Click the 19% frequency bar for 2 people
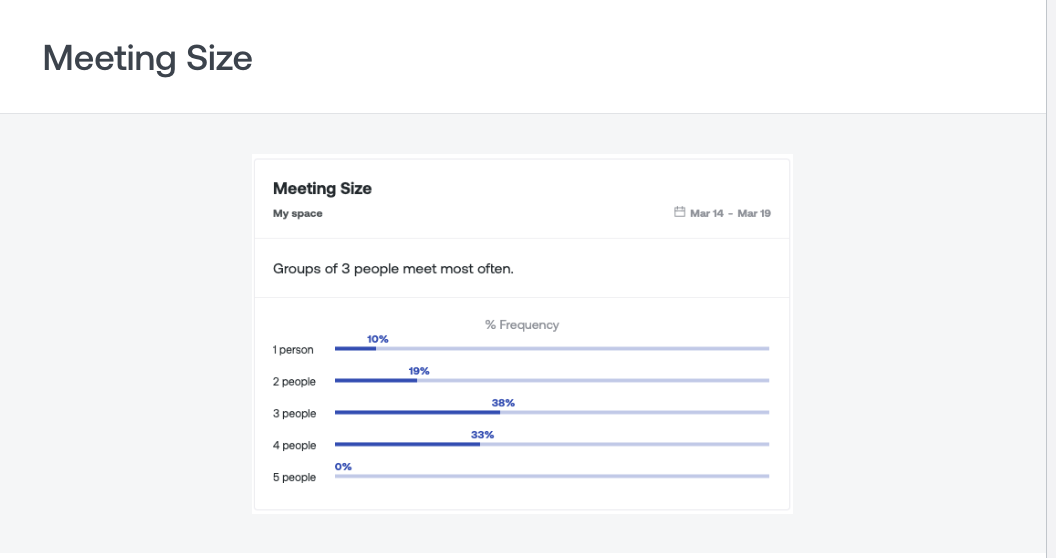 tap(376, 380)
